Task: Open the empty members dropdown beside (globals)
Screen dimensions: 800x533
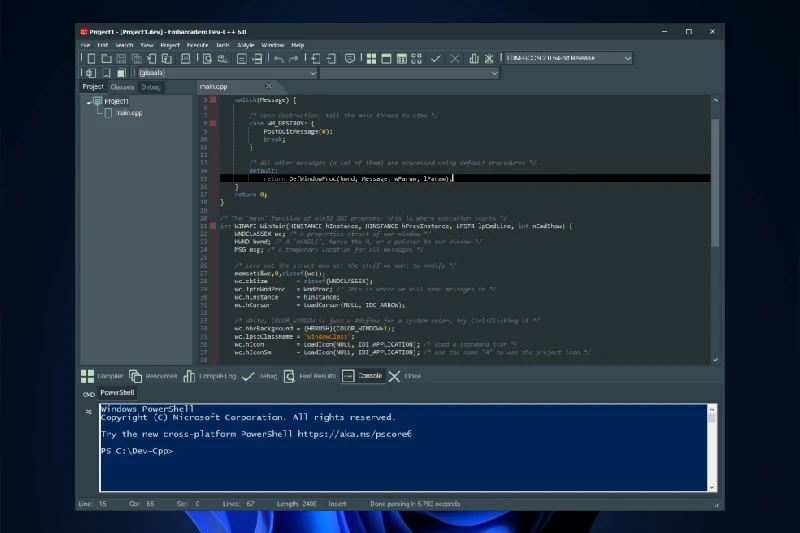Action: 494,73
